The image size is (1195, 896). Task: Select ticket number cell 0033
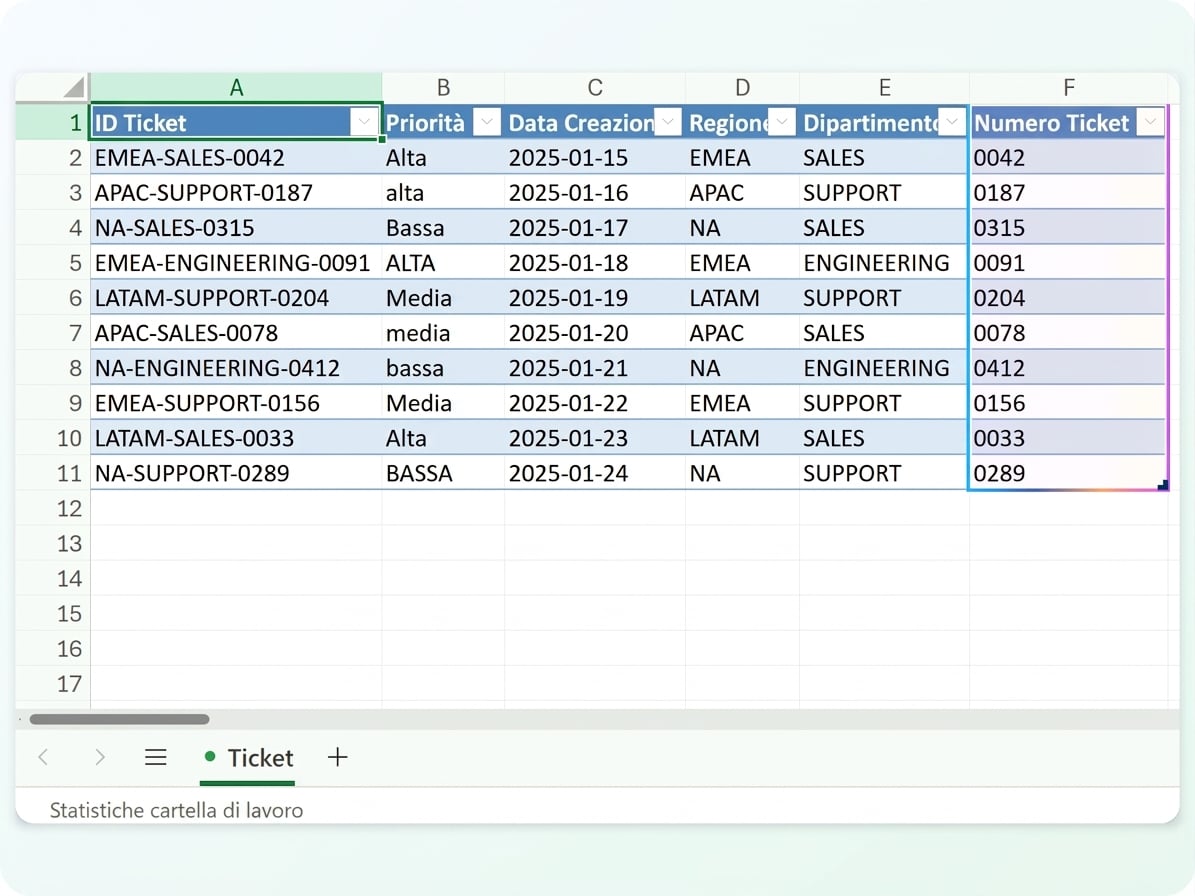1068,438
